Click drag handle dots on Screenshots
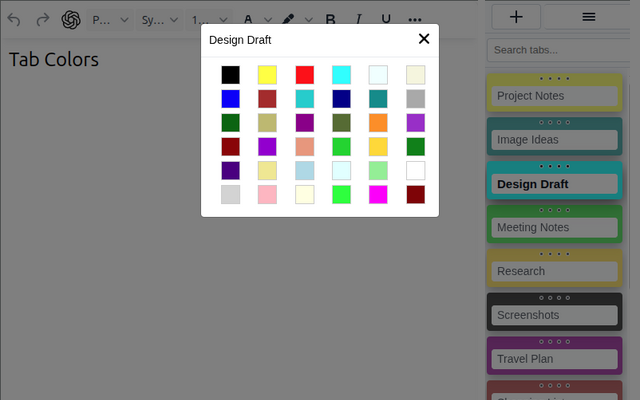 [554, 298]
